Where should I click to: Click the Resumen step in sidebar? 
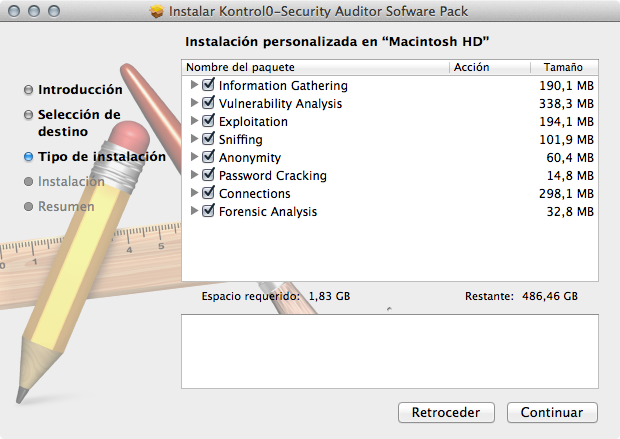(x=59, y=206)
